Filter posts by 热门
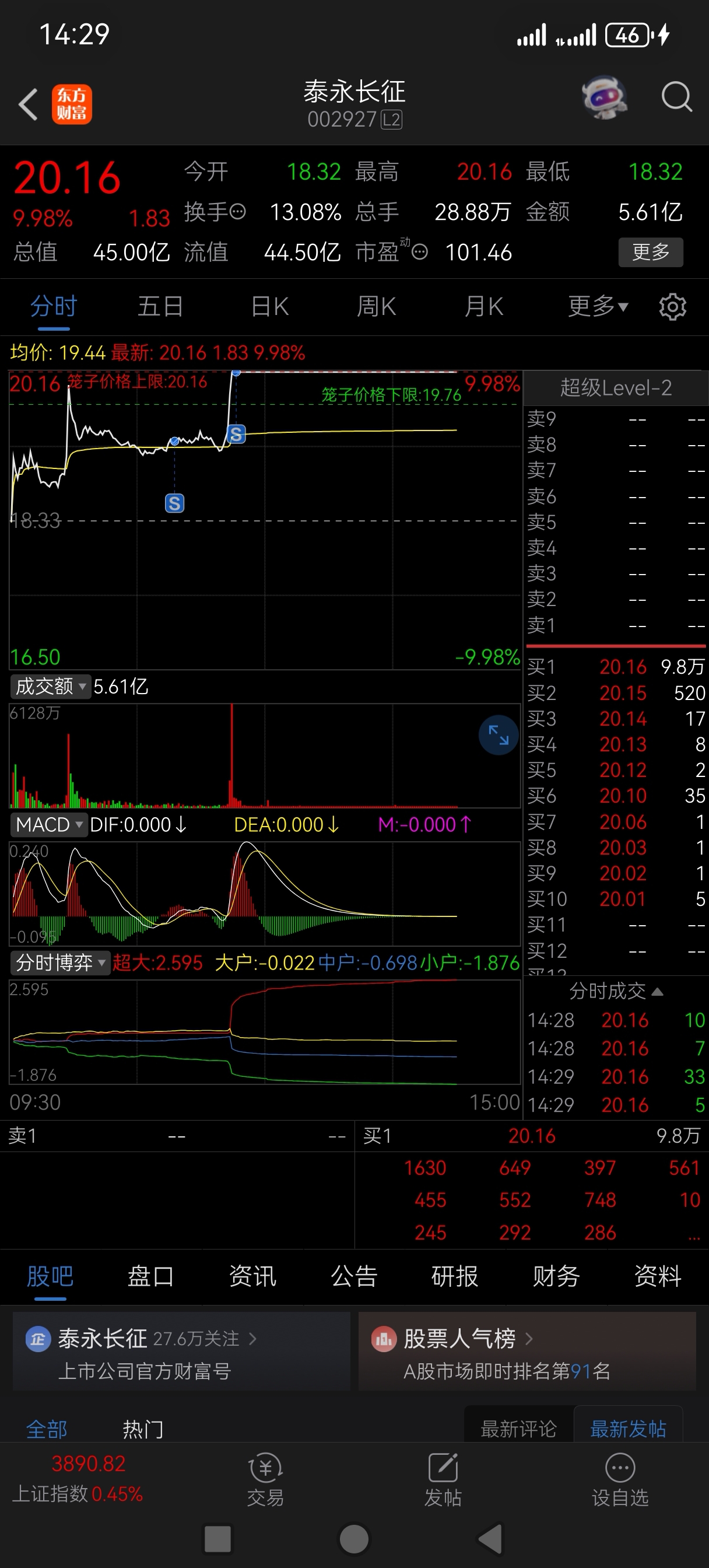709x1568 pixels. click(x=143, y=1429)
